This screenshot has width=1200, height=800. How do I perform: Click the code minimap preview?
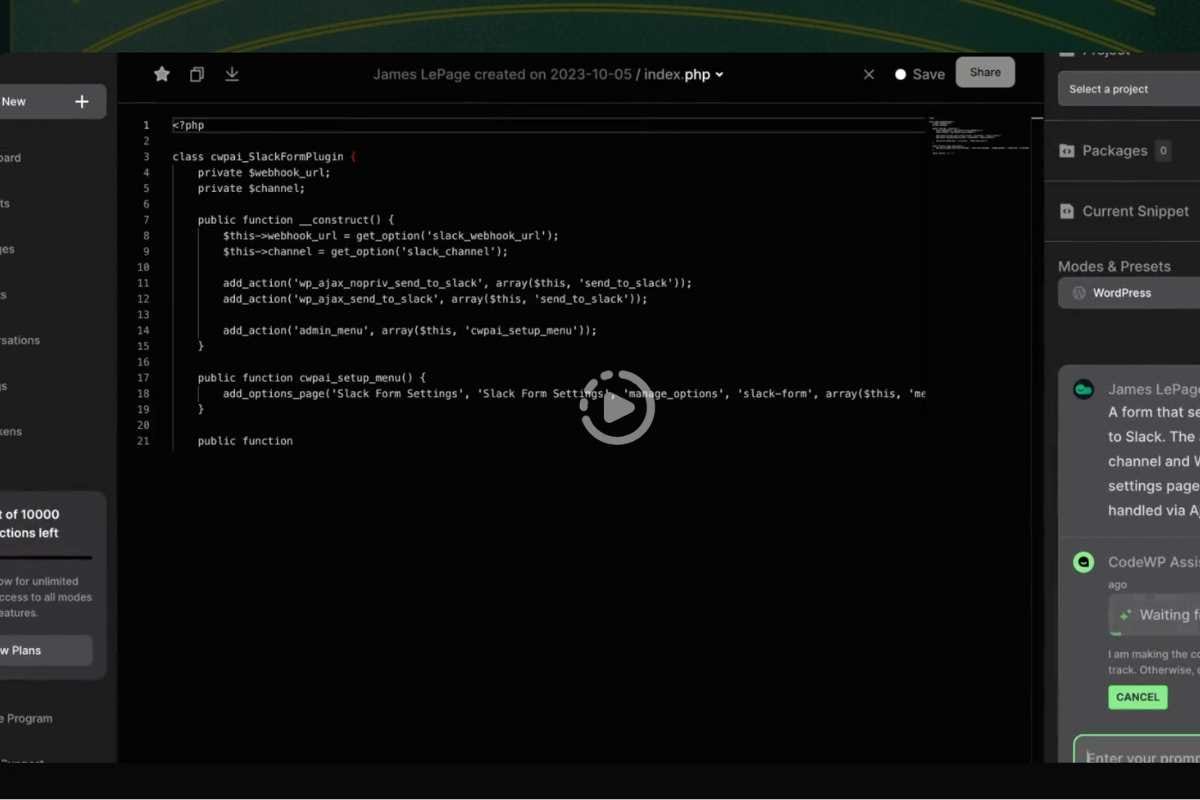[980, 138]
